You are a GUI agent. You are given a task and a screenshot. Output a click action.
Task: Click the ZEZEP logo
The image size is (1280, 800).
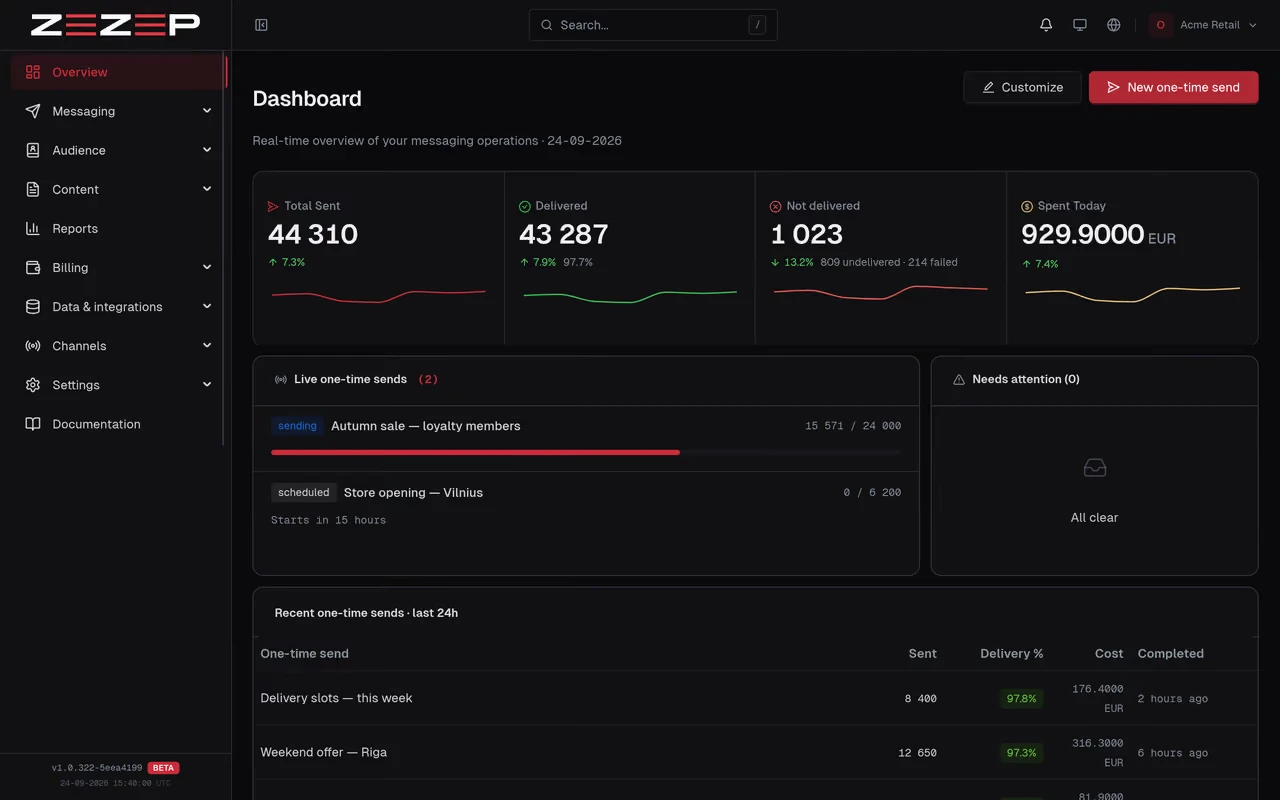click(x=115, y=25)
